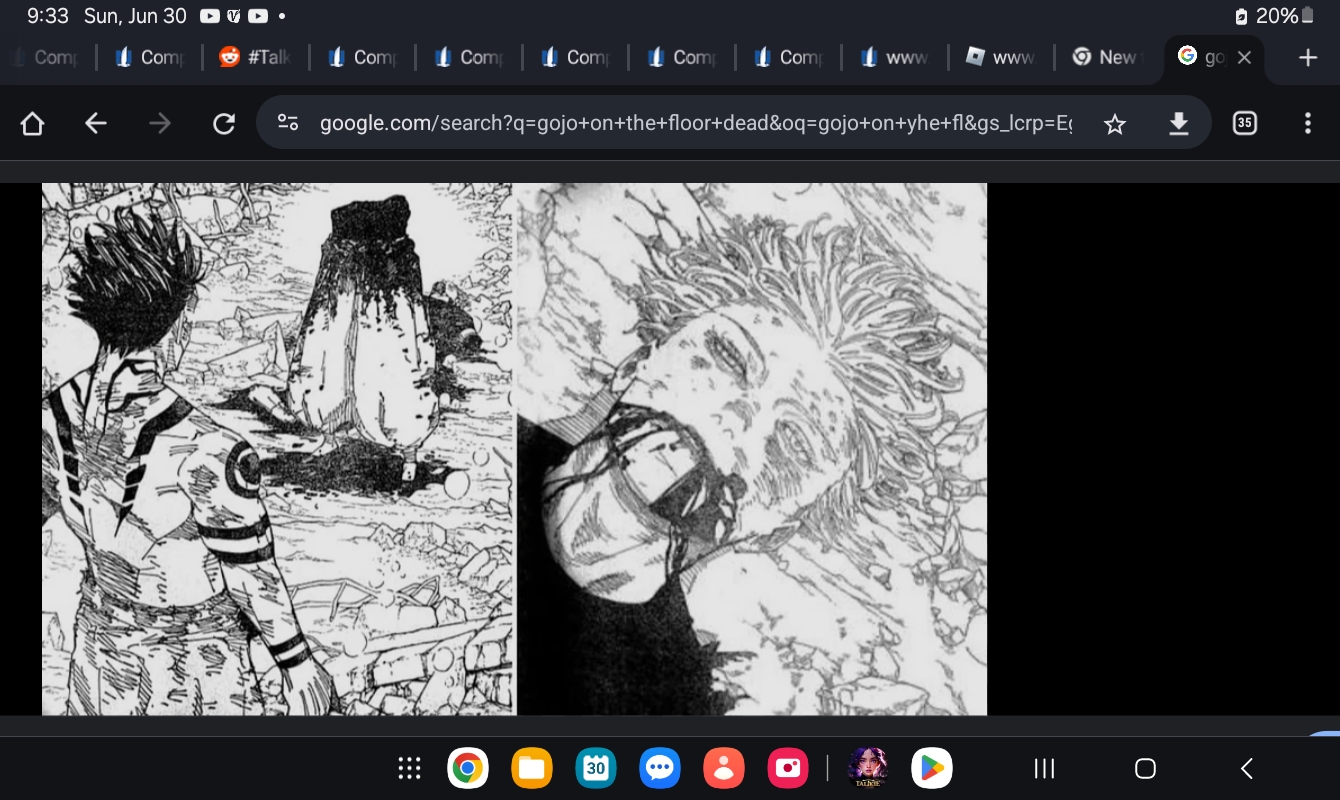Viewport: 1340px width, 800px height.
Task: Tap the Chrome home icon
Action: click(32, 123)
